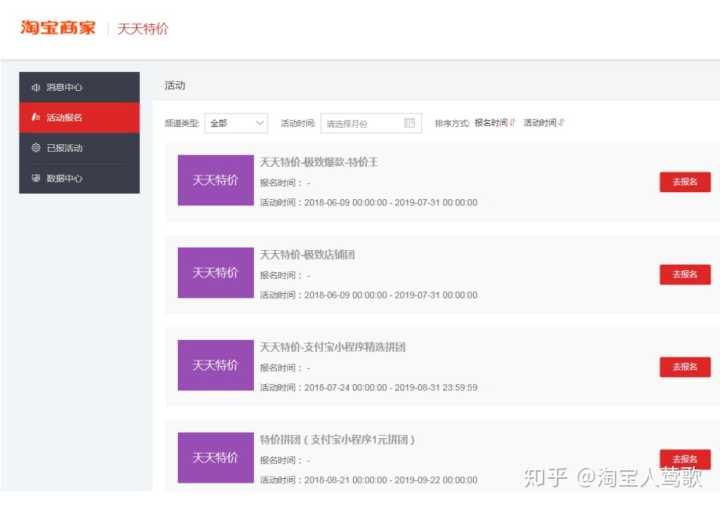The image size is (720, 507).
Task: Select 活动报名 in the sidebar
Action: (x=79, y=118)
